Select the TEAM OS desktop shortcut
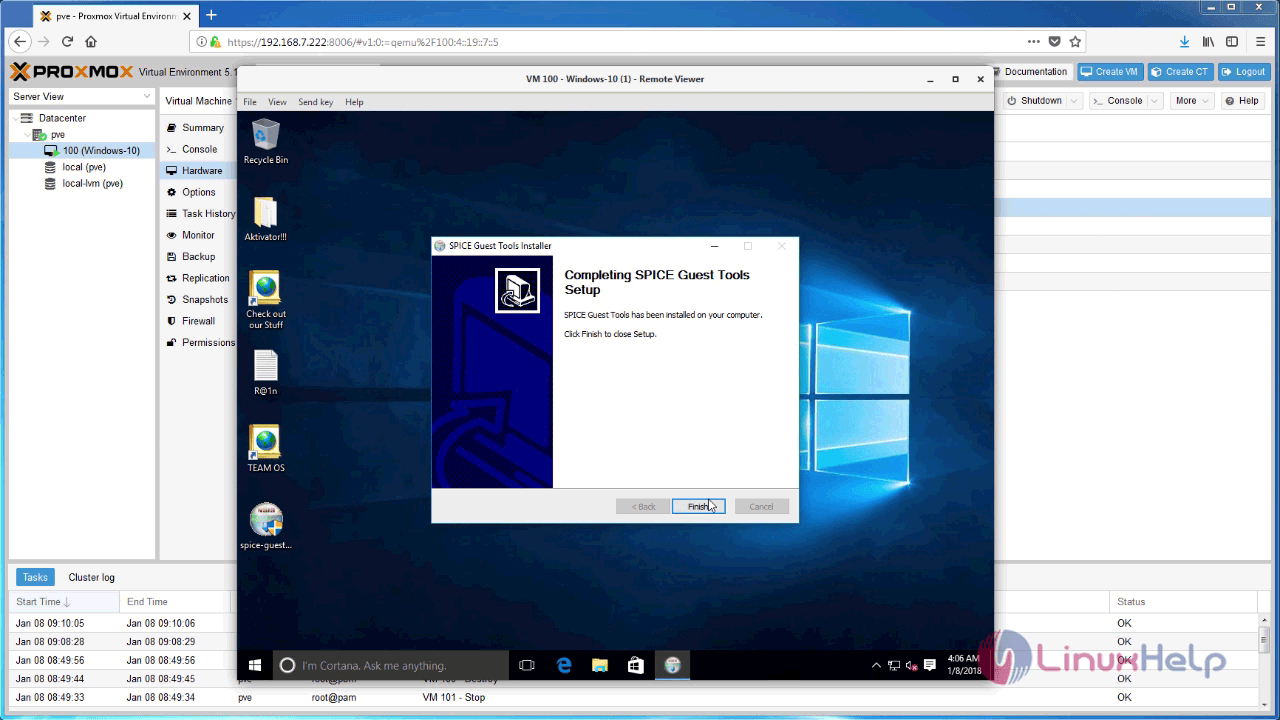The height and width of the screenshot is (720, 1280). (x=266, y=449)
